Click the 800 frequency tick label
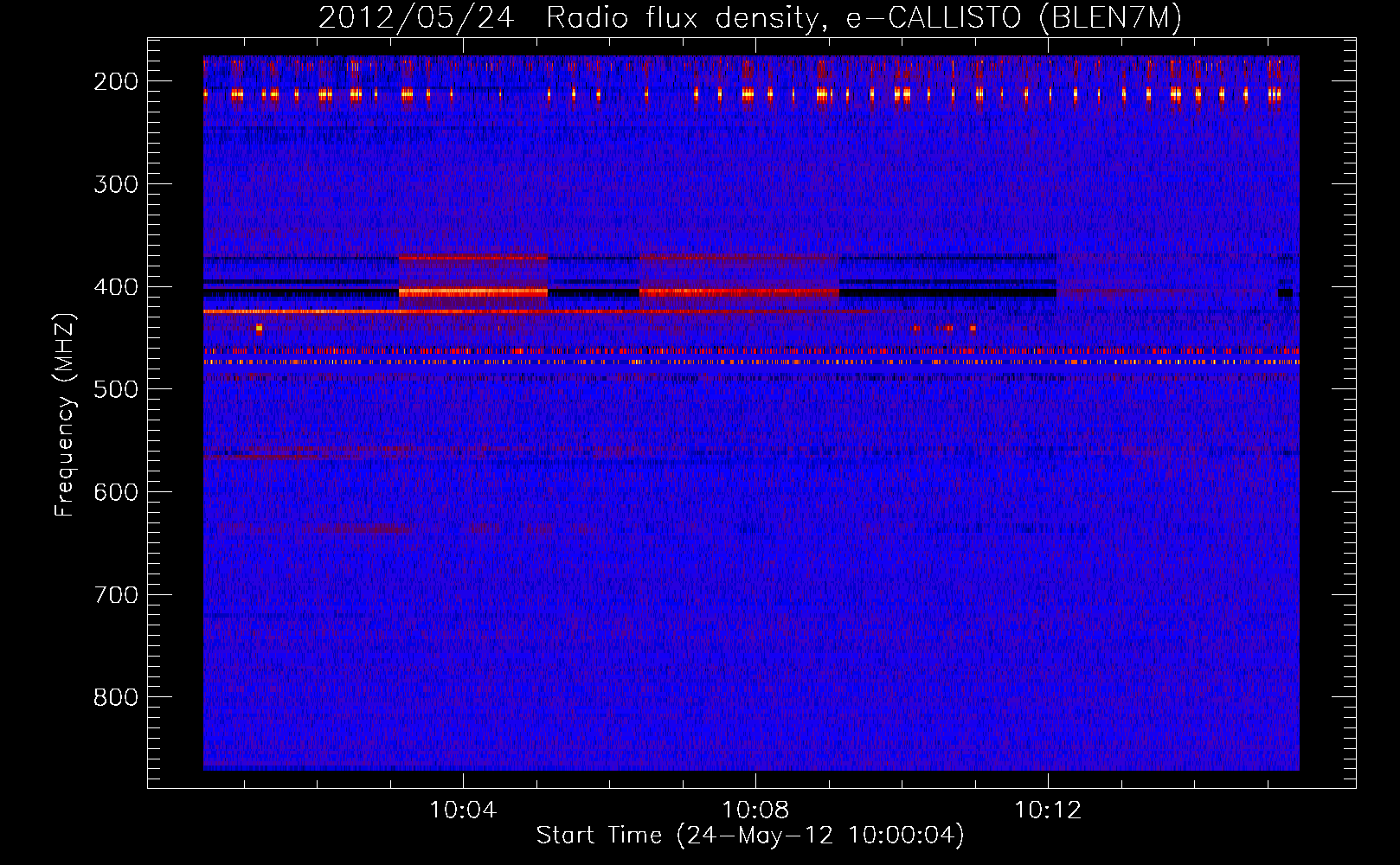Image resolution: width=1400 pixels, height=865 pixels. tap(116, 697)
